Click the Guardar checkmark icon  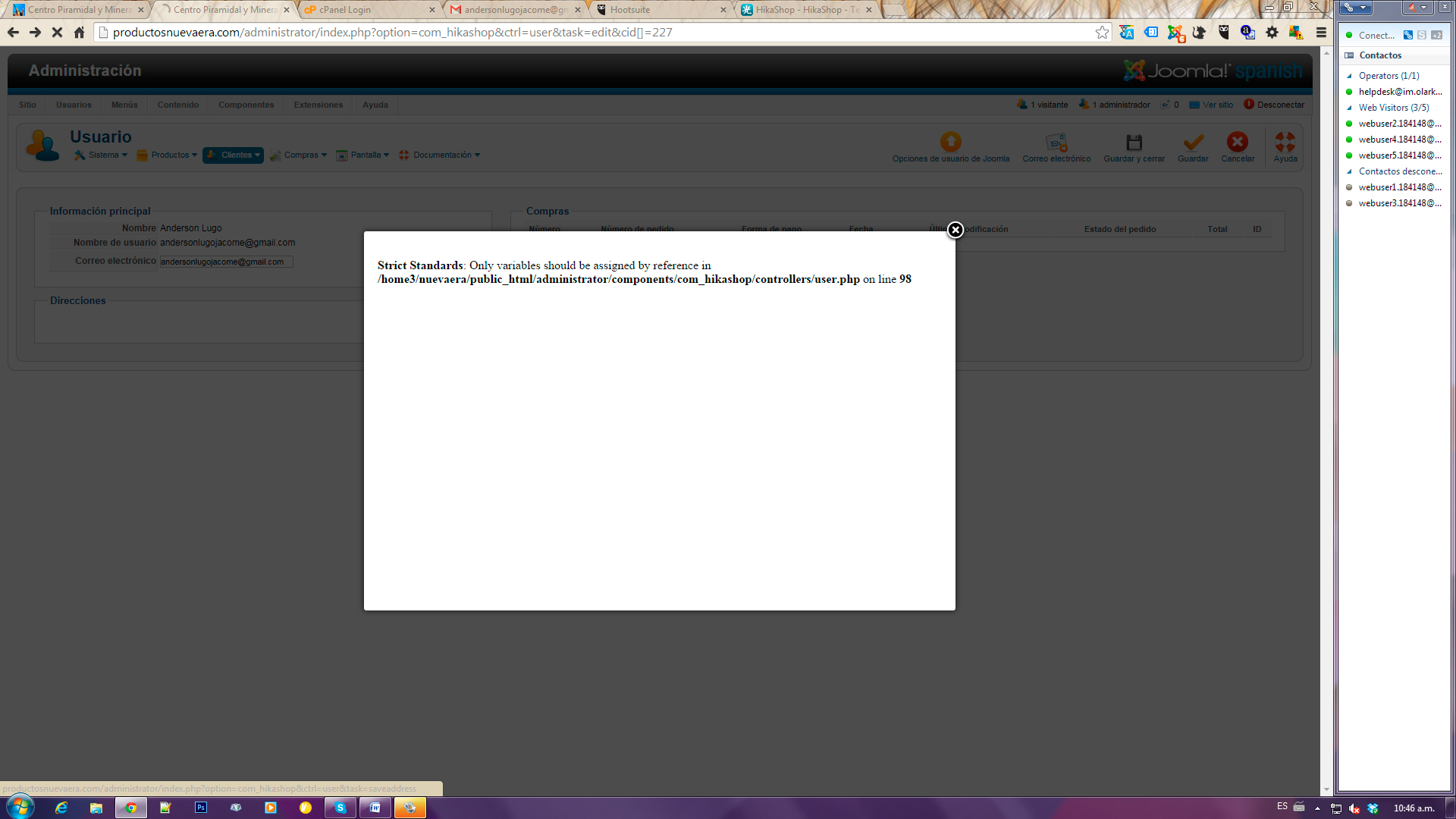[1193, 143]
